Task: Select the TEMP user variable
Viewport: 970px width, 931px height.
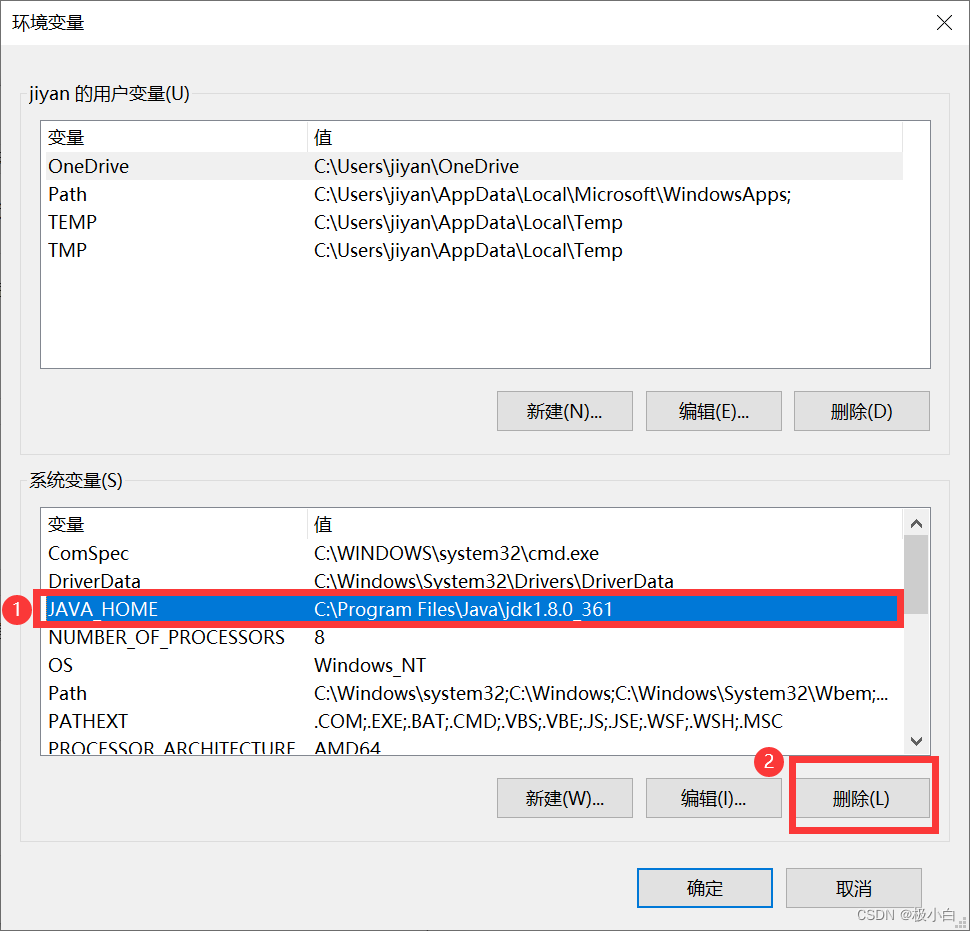Action: (x=474, y=222)
